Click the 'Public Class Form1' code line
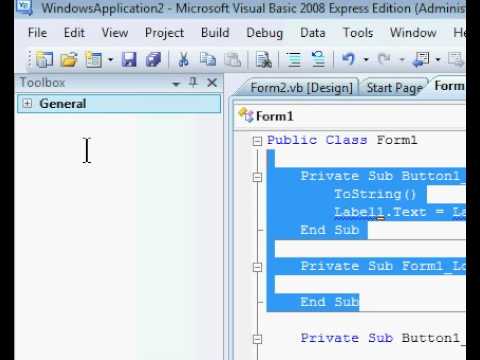 click(342, 140)
